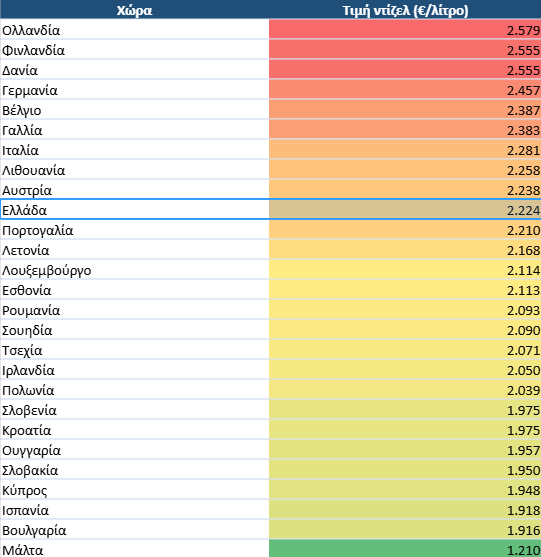
Task: Click the Λουξεμβούργο country cell
Action: [x=135, y=270]
